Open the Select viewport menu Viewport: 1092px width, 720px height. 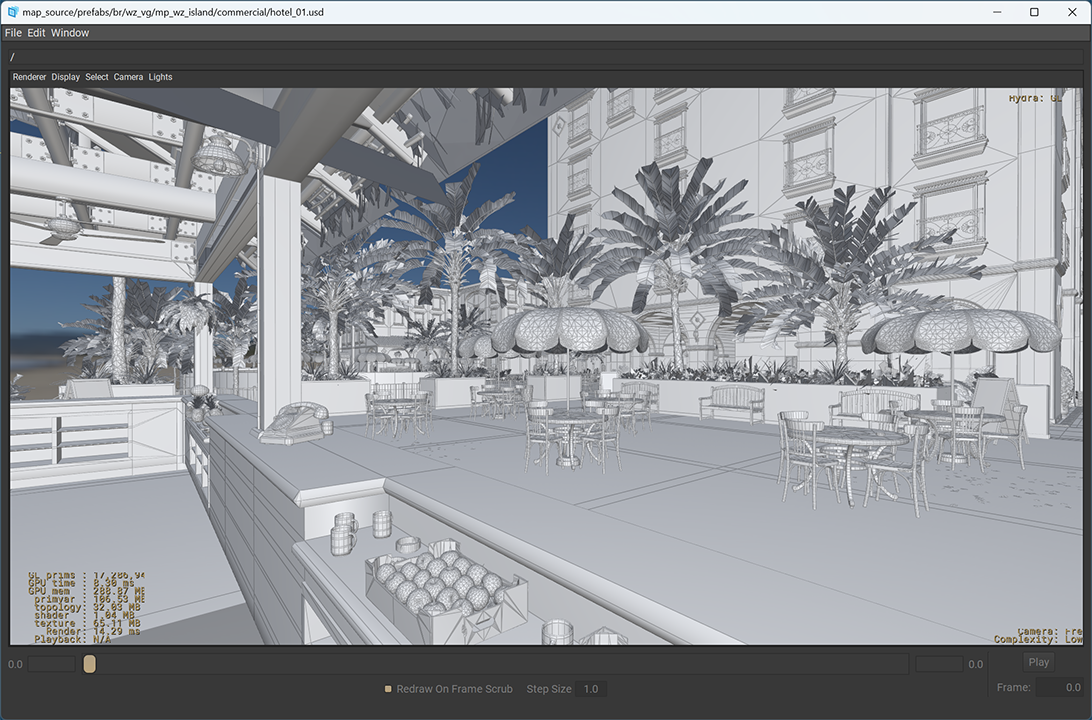[x=97, y=77]
